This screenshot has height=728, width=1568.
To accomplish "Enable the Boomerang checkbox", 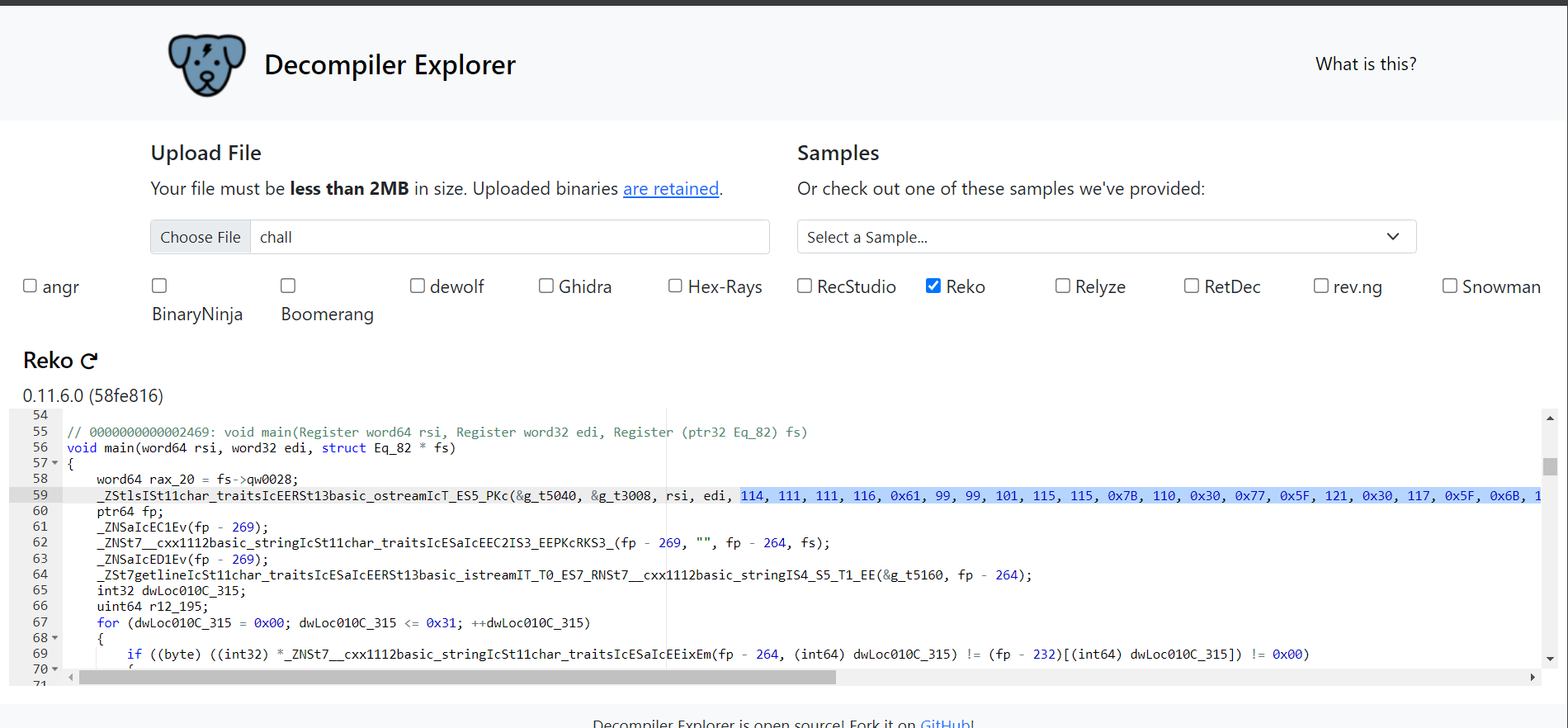I will pos(288,286).
